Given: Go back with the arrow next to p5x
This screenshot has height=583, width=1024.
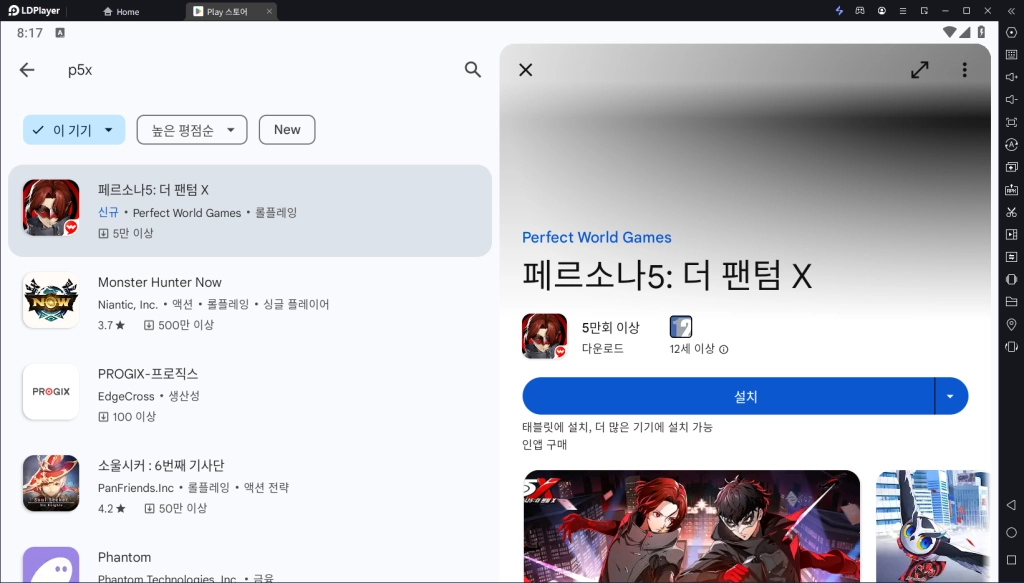Looking at the screenshot, I should click(27, 70).
